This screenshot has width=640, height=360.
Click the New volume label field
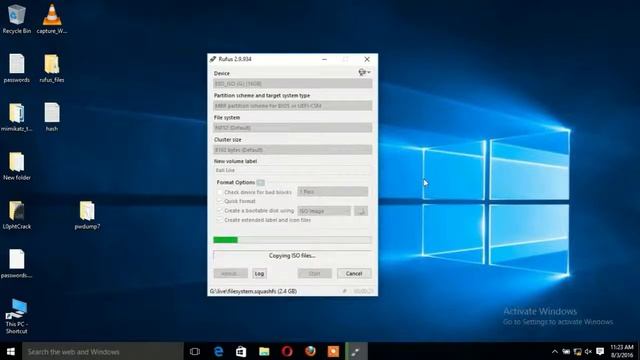(x=293, y=170)
